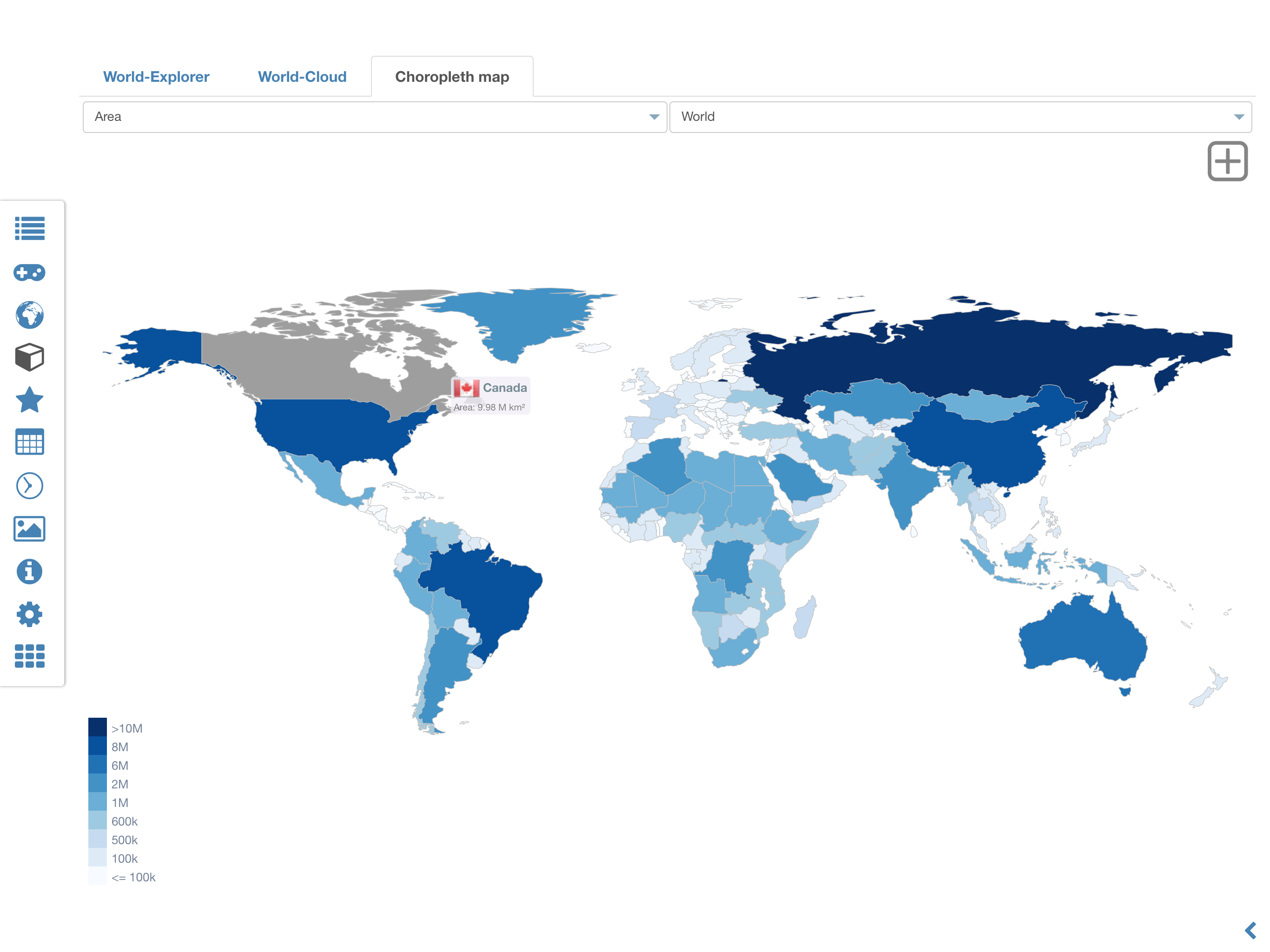Open the list view icon in sidebar

pos(29,228)
